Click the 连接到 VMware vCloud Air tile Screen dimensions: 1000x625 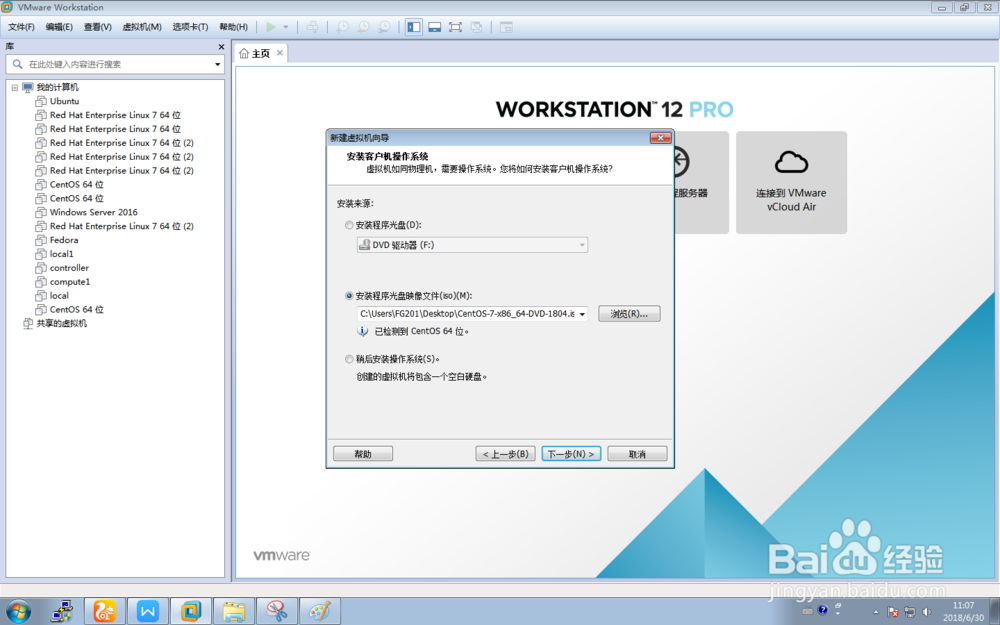(791, 182)
